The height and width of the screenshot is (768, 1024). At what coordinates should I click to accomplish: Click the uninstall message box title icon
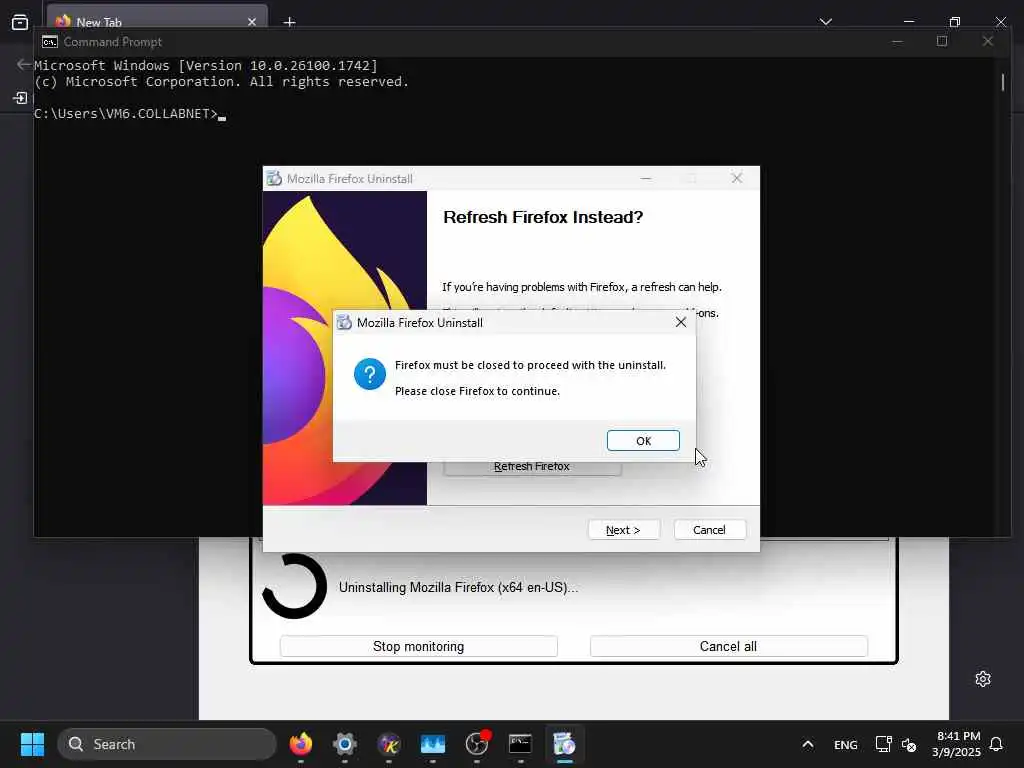(x=344, y=322)
